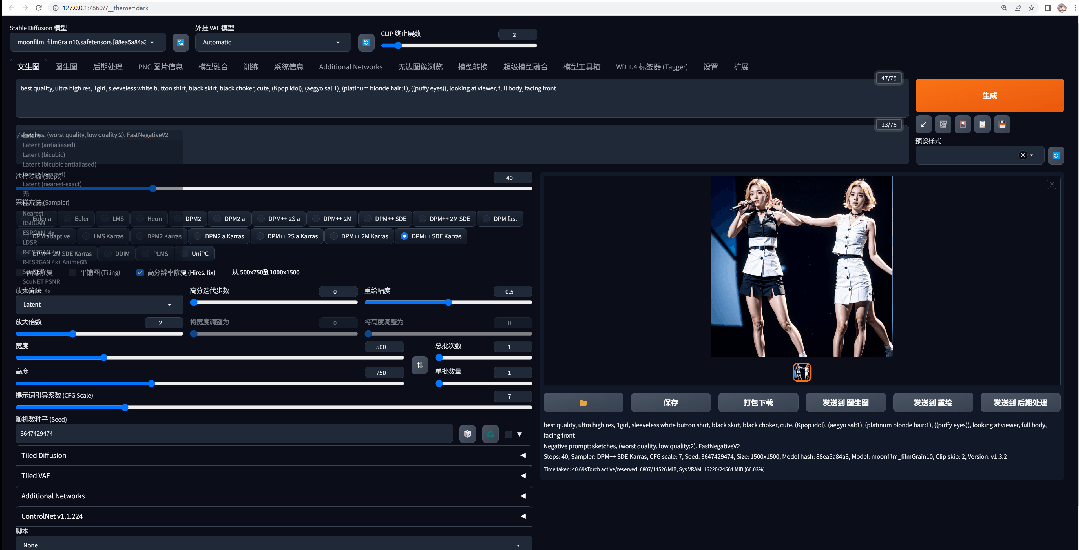Click the arrow icon below the orange Generate button

coord(924,124)
